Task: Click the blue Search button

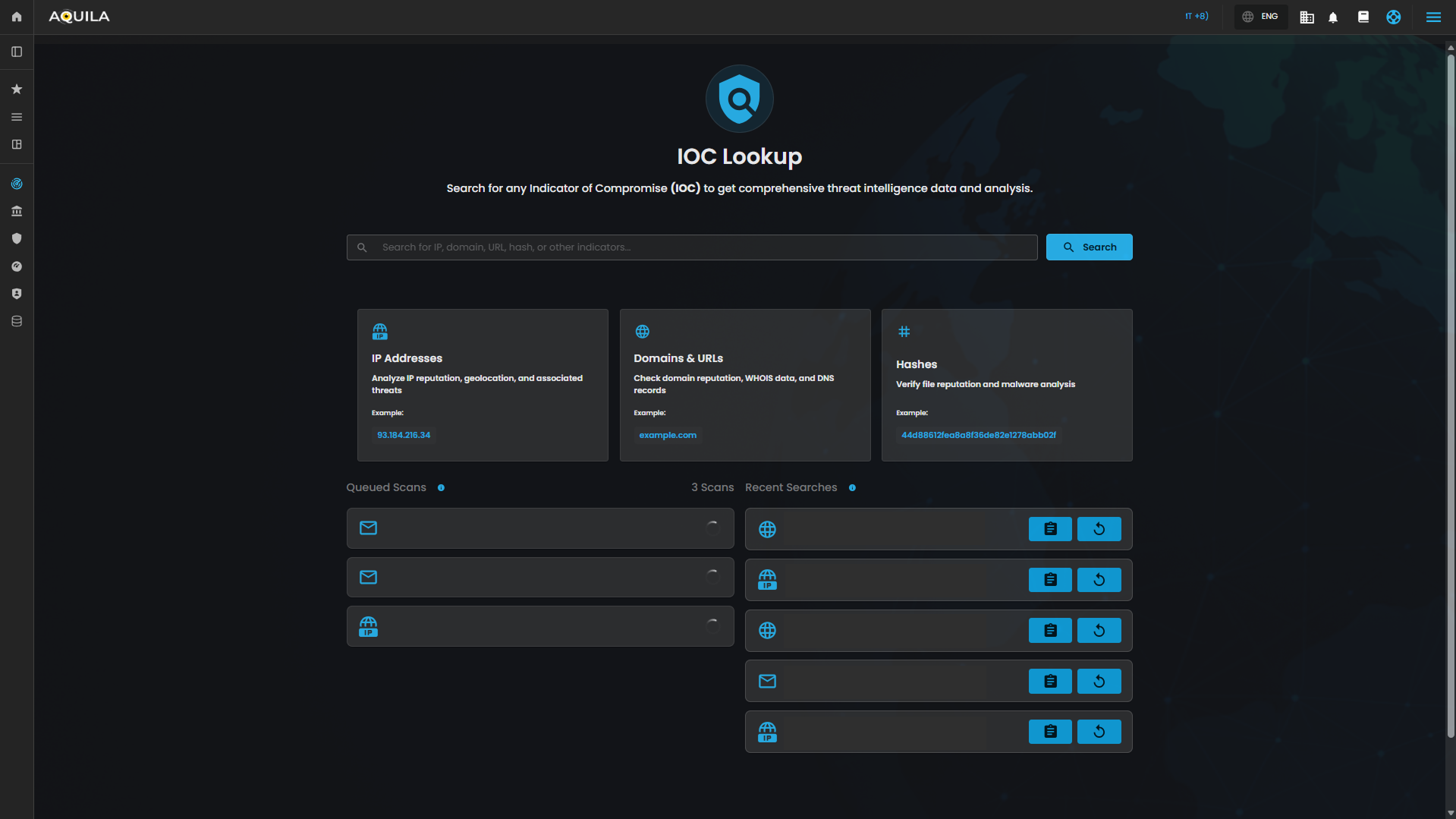Action: click(x=1089, y=247)
